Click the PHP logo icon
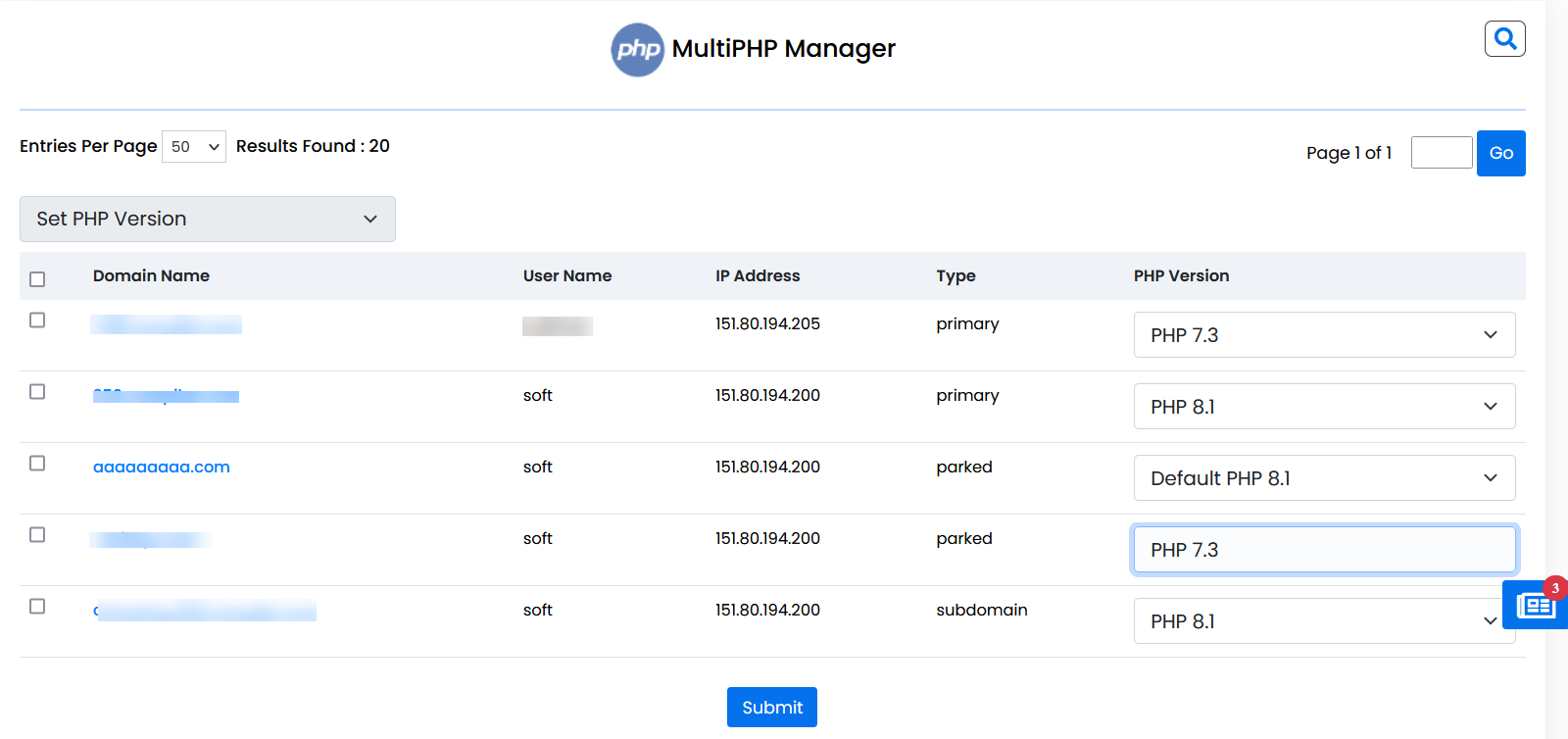 [x=637, y=50]
